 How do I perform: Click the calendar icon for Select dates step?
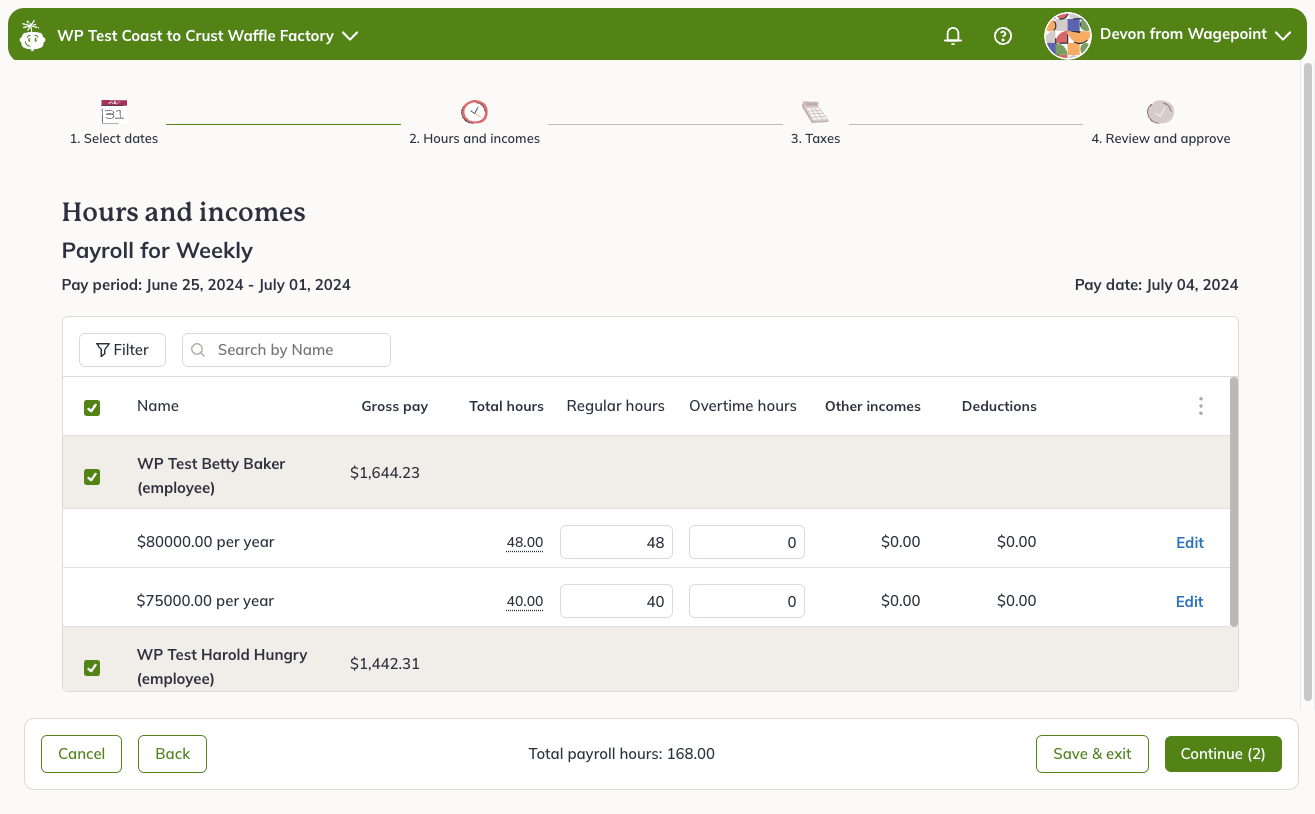[114, 111]
